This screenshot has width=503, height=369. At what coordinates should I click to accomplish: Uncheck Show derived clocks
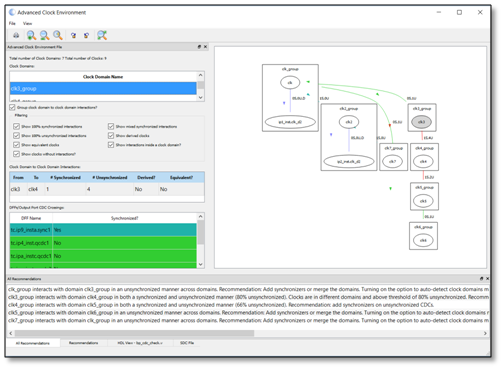click(x=111, y=136)
